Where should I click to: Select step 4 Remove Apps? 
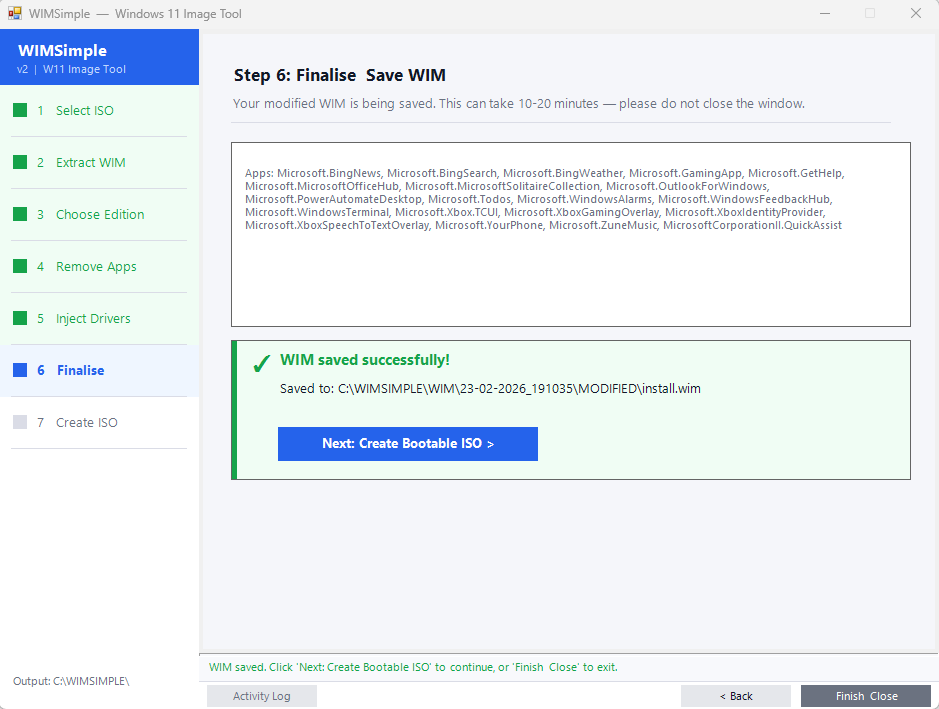[96, 267]
